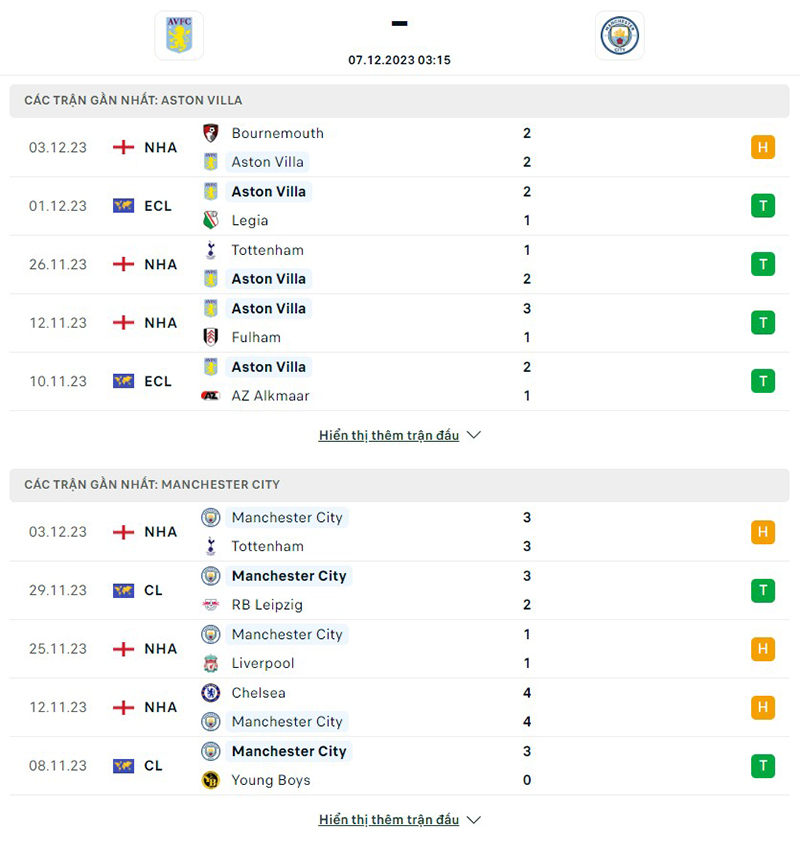Click the Legia Warsaw crest
The width and height of the screenshot is (800, 851).
213,220
